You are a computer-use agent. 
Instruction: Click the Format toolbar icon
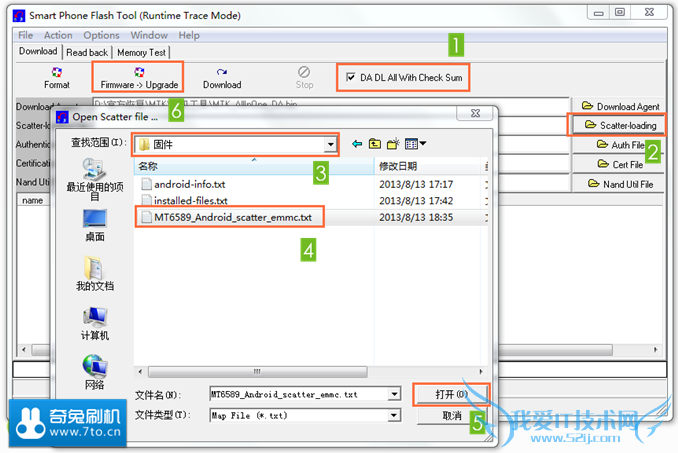click(x=57, y=78)
